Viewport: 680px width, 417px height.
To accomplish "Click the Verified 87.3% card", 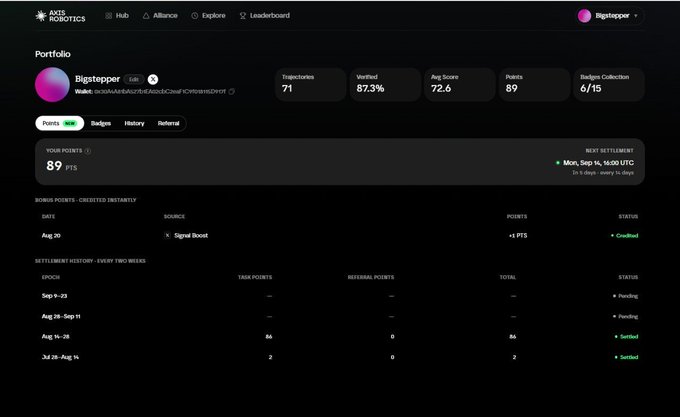I will click(385, 85).
